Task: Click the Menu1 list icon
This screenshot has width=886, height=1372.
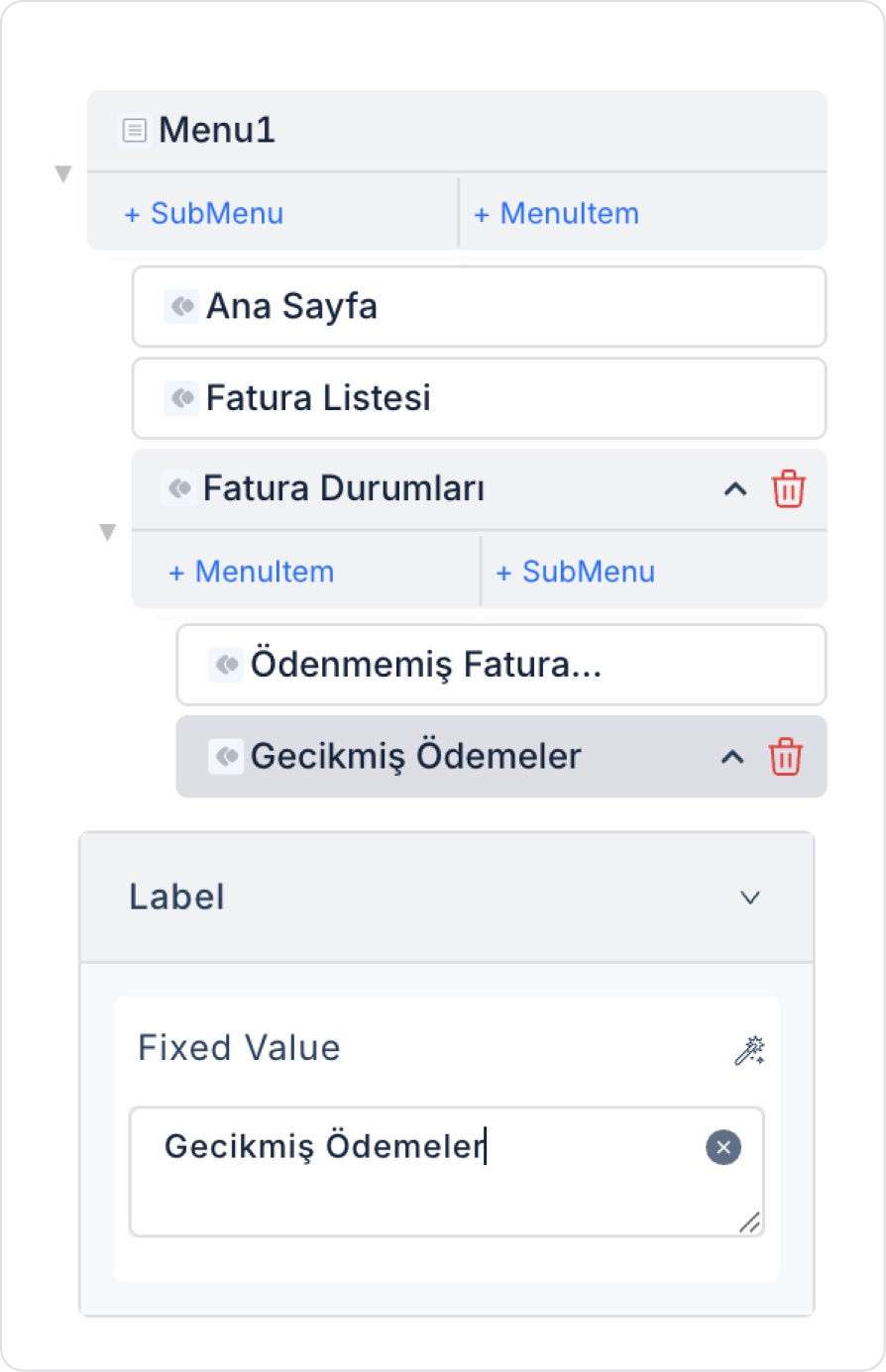Action: click(x=135, y=130)
